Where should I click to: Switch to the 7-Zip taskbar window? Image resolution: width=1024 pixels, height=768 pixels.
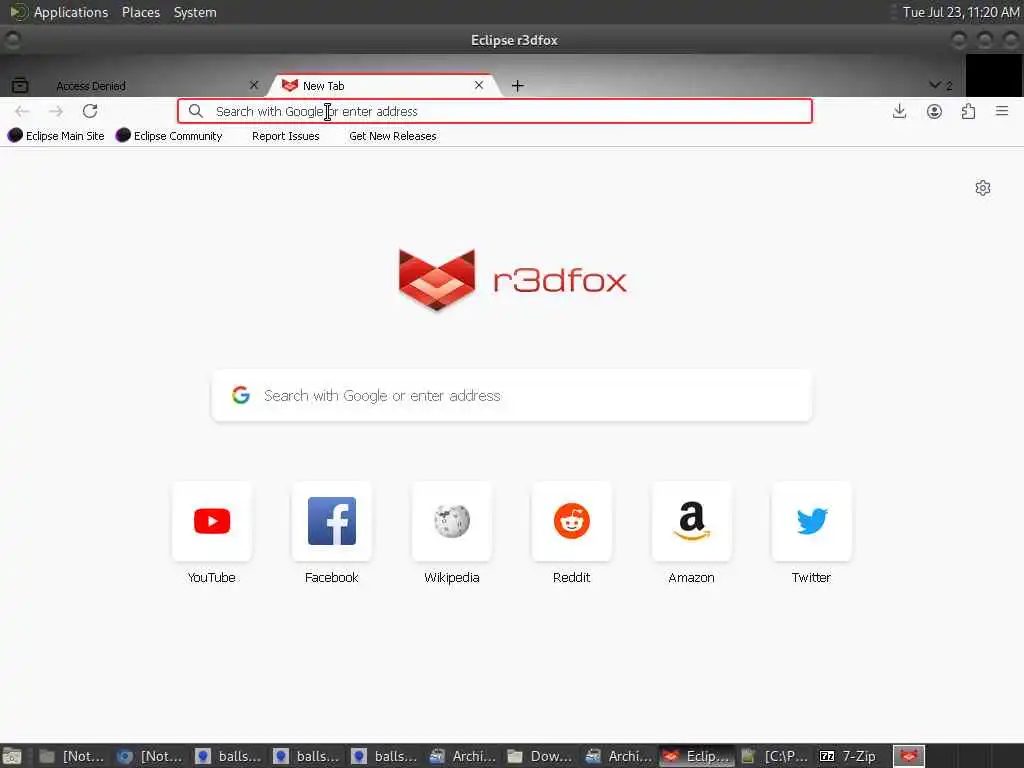click(848, 756)
